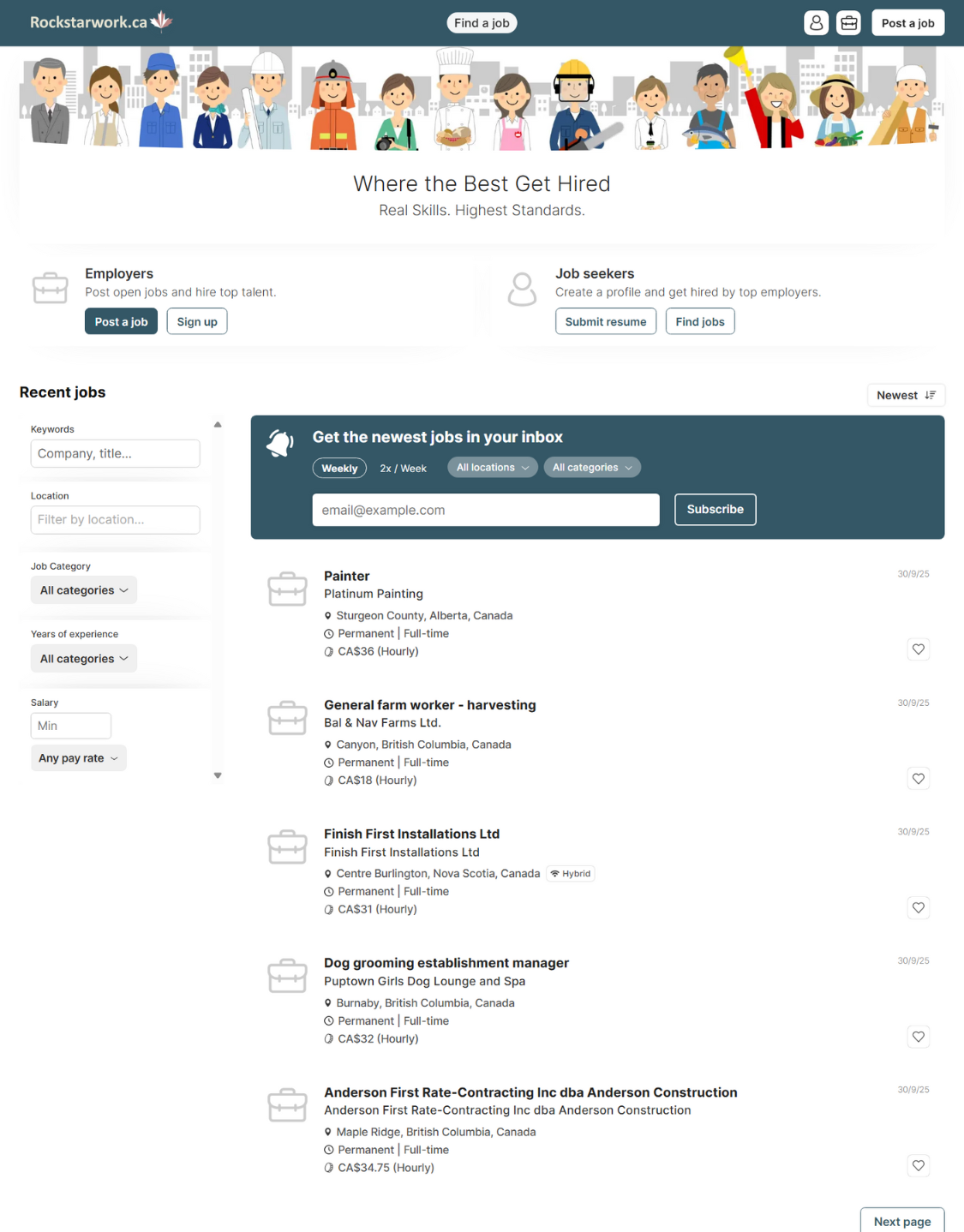Click the Keywords search input field

coord(115,454)
